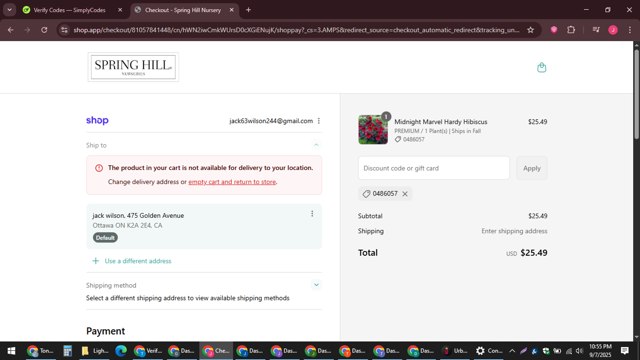View site information icon in address bar
The height and width of the screenshot is (360, 640).
coord(64,30)
